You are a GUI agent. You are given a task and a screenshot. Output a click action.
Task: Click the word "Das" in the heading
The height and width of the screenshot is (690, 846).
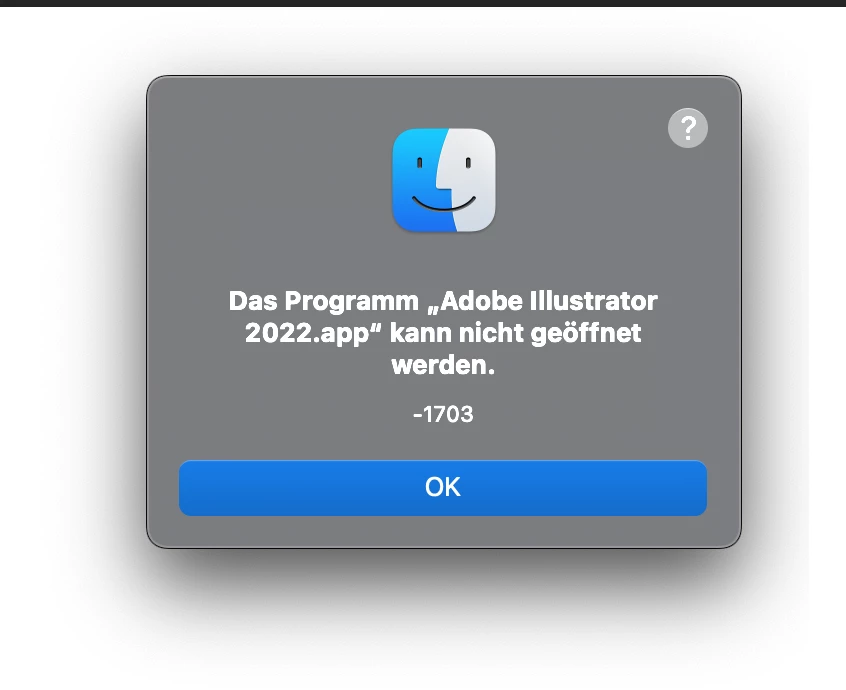pos(253,301)
